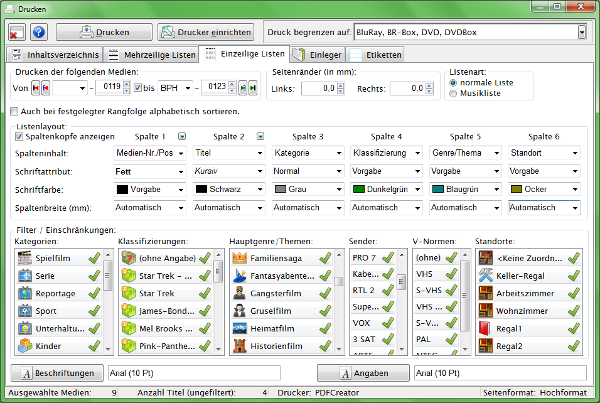Screen dimensions: 600x403
Task: Open the Druck begrenzen auf dropdown
Action: (x=581, y=32)
